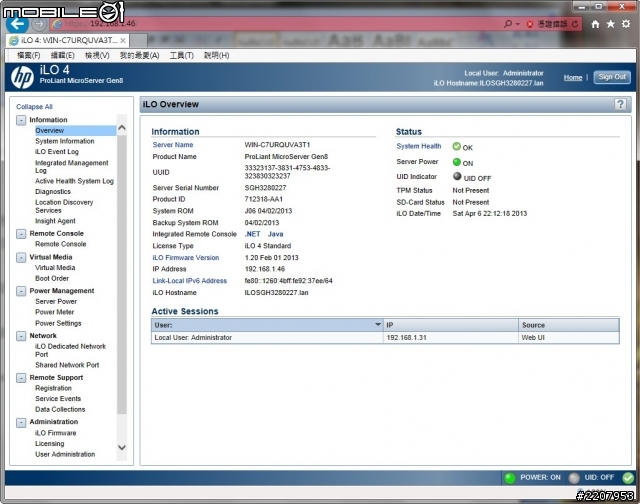Screen dimensions: 640x504
Task: Click the System Health OK icon
Action: 457,146
